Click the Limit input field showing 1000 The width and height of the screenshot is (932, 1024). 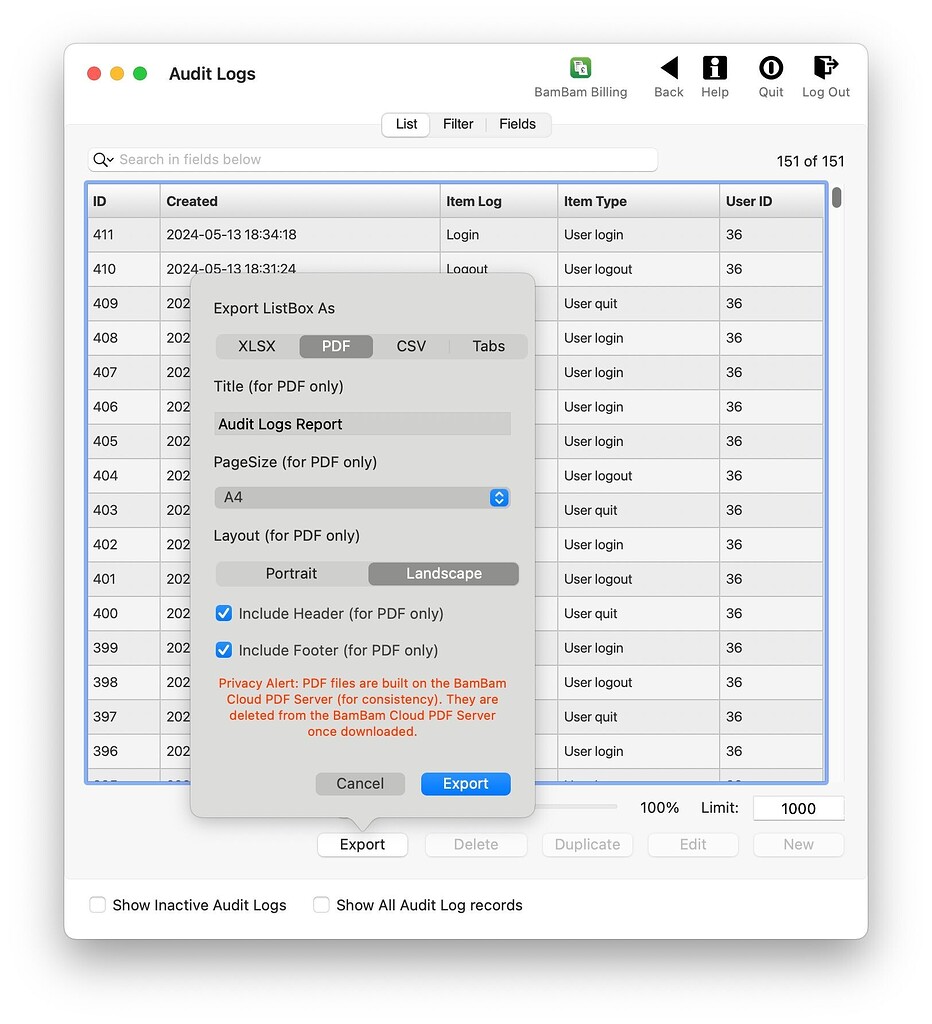coord(798,807)
